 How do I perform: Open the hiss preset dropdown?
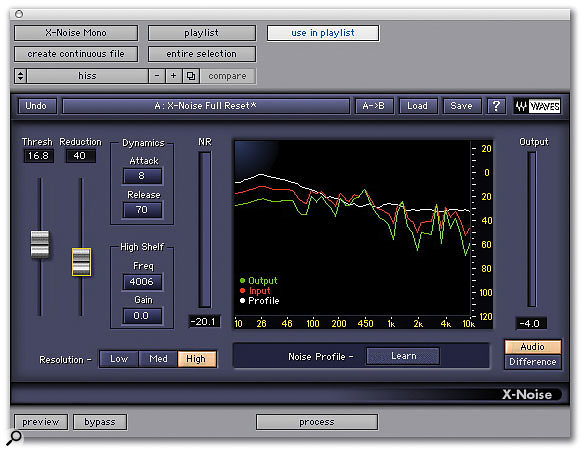pyautogui.click(x=88, y=76)
